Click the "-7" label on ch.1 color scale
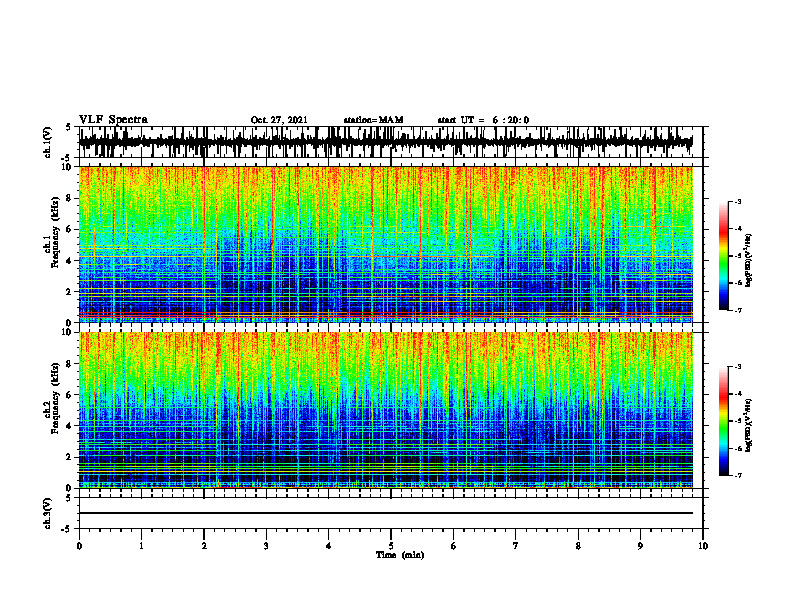 (x=738, y=311)
